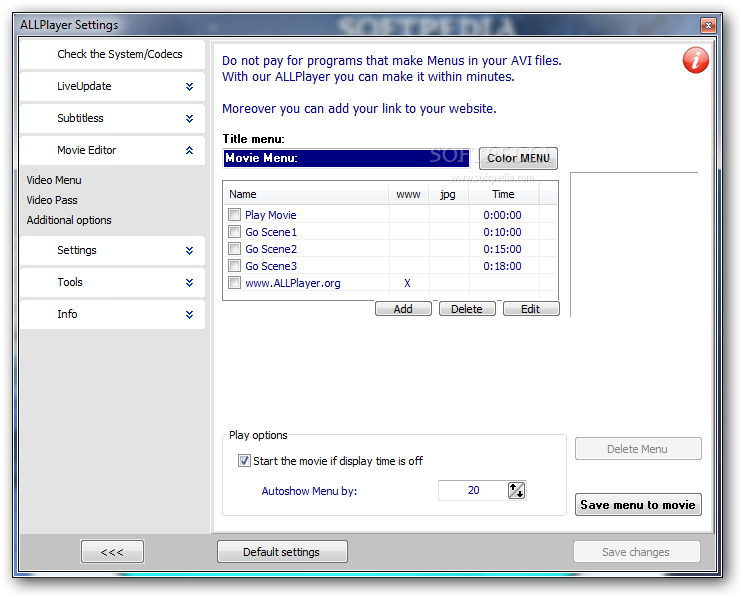
Task: Open the Video Pass item
Action: (x=52, y=200)
